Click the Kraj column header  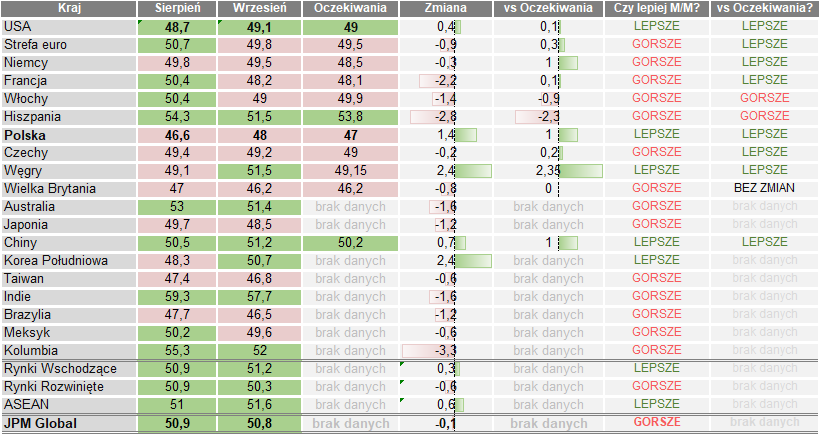(68, 8)
